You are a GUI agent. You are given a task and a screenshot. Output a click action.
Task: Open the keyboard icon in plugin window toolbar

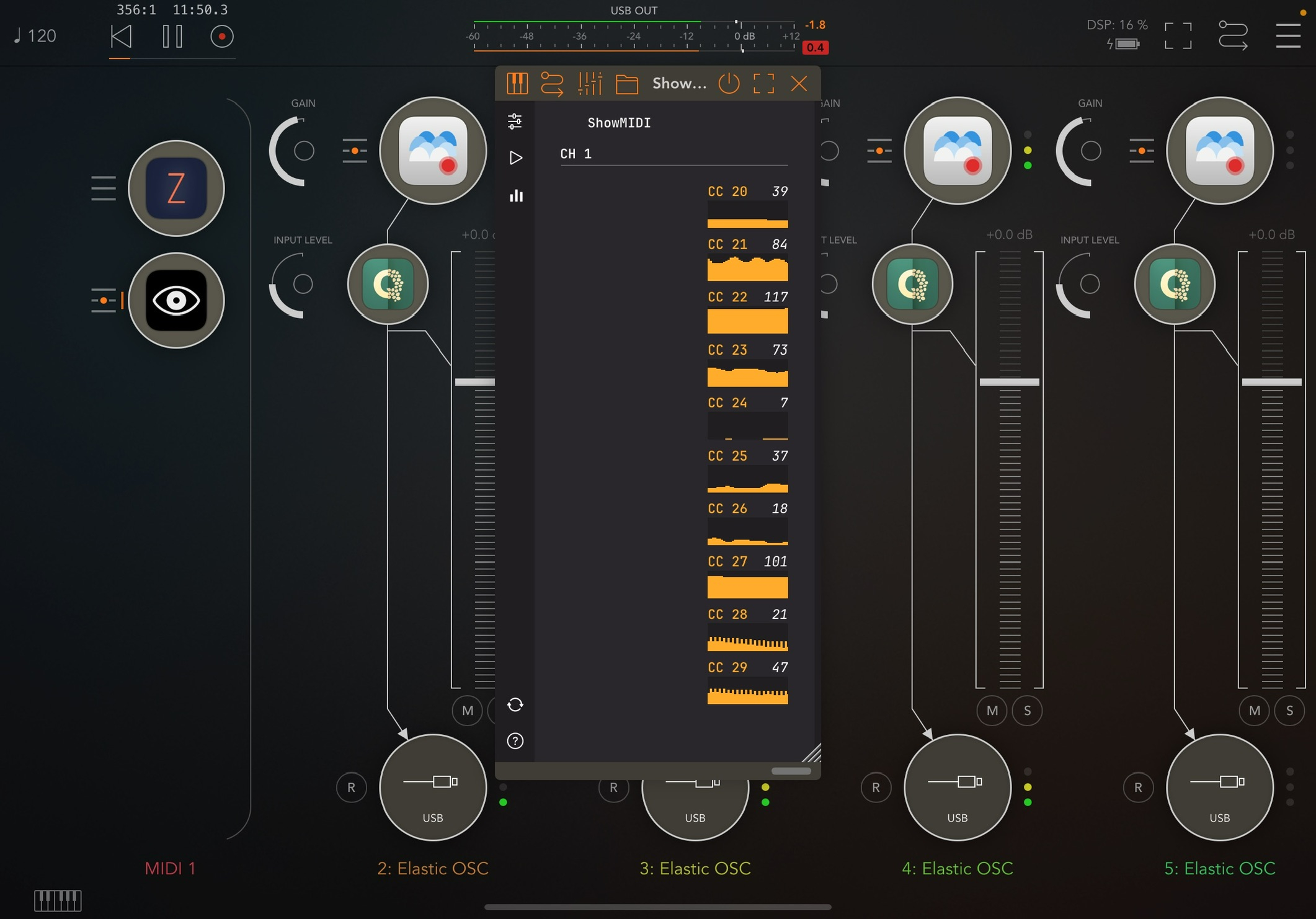[517, 83]
